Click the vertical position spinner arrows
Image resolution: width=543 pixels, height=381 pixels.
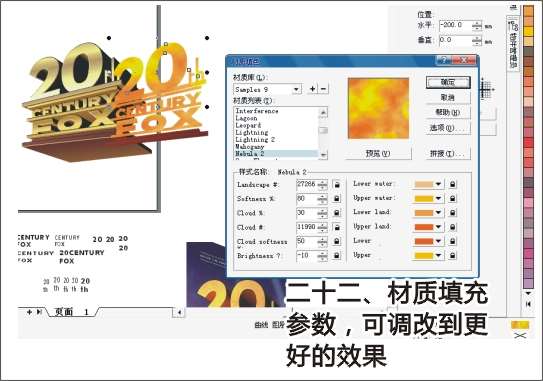[477, 41]
